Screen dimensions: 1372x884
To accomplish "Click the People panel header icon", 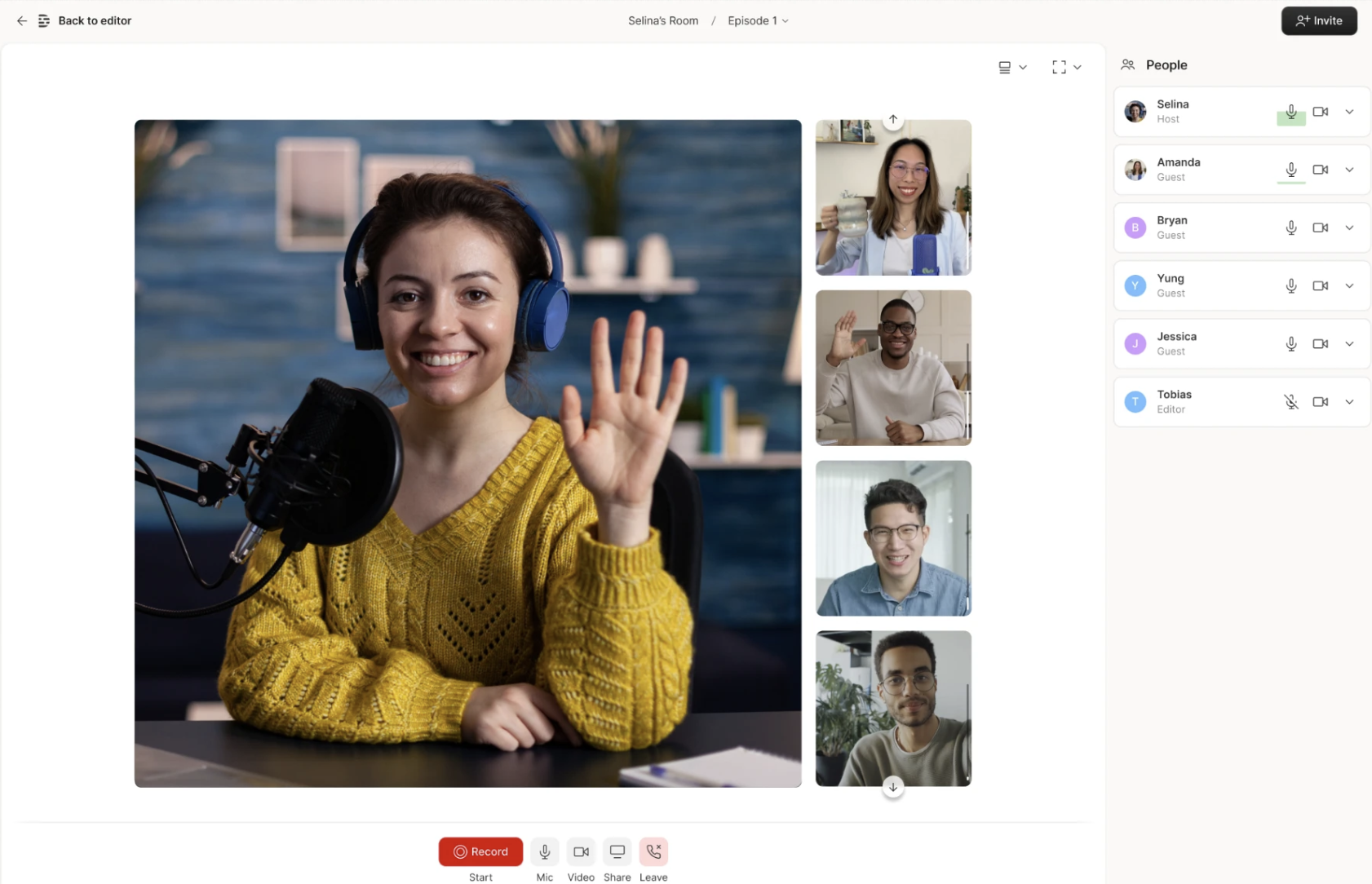I will tap(1127, 64).
